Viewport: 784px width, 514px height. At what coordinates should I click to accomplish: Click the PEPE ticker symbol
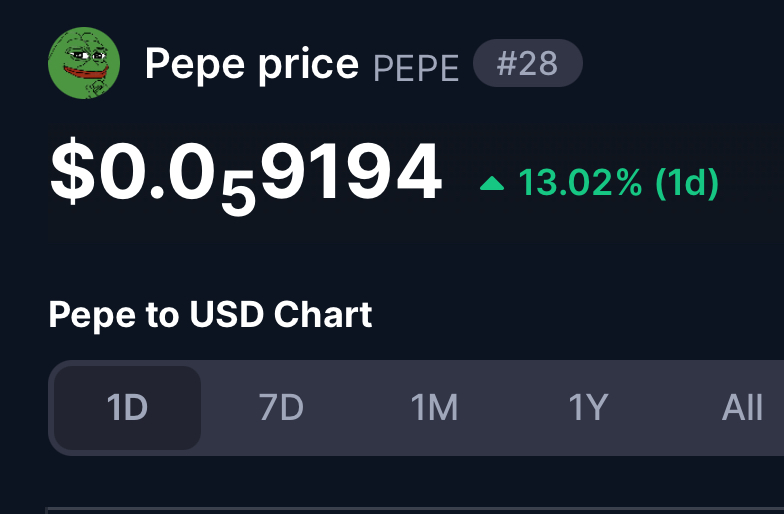pyautogui.click(x=416, y=68)
